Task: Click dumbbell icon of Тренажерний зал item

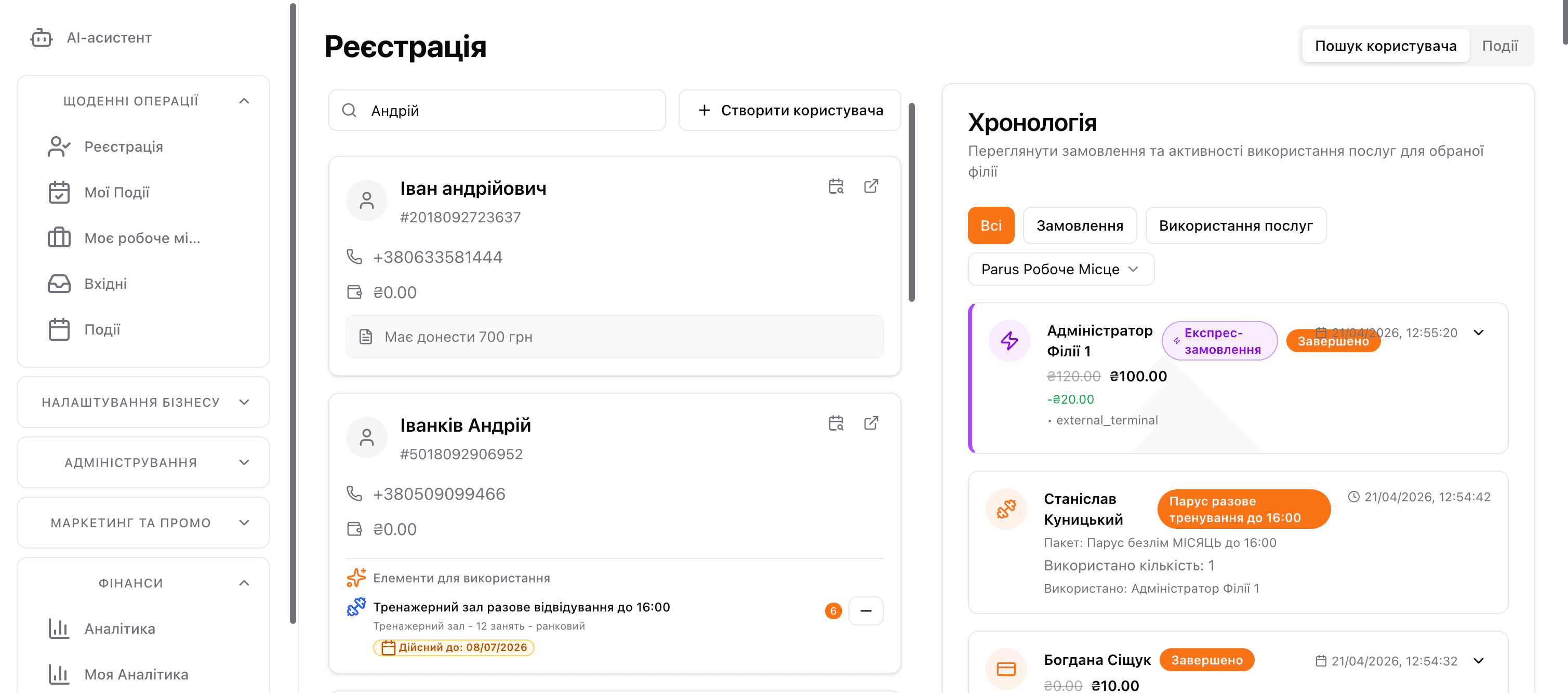Action: tap(356, 607)
